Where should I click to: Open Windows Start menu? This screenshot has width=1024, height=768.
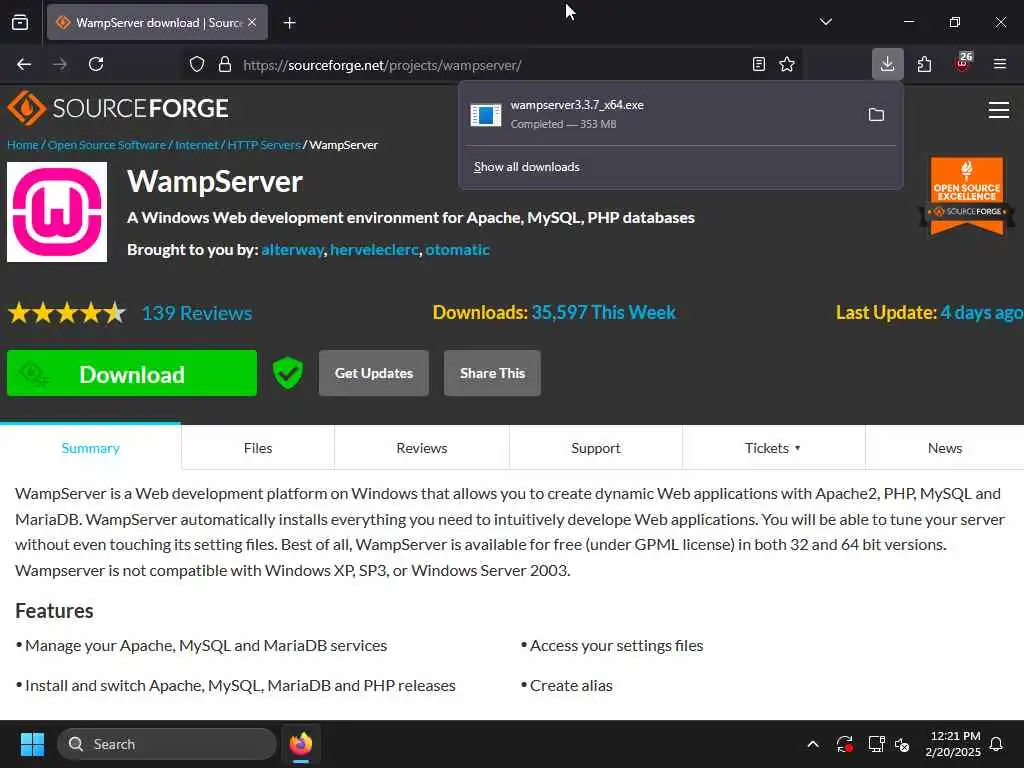[x=32, y=744]
